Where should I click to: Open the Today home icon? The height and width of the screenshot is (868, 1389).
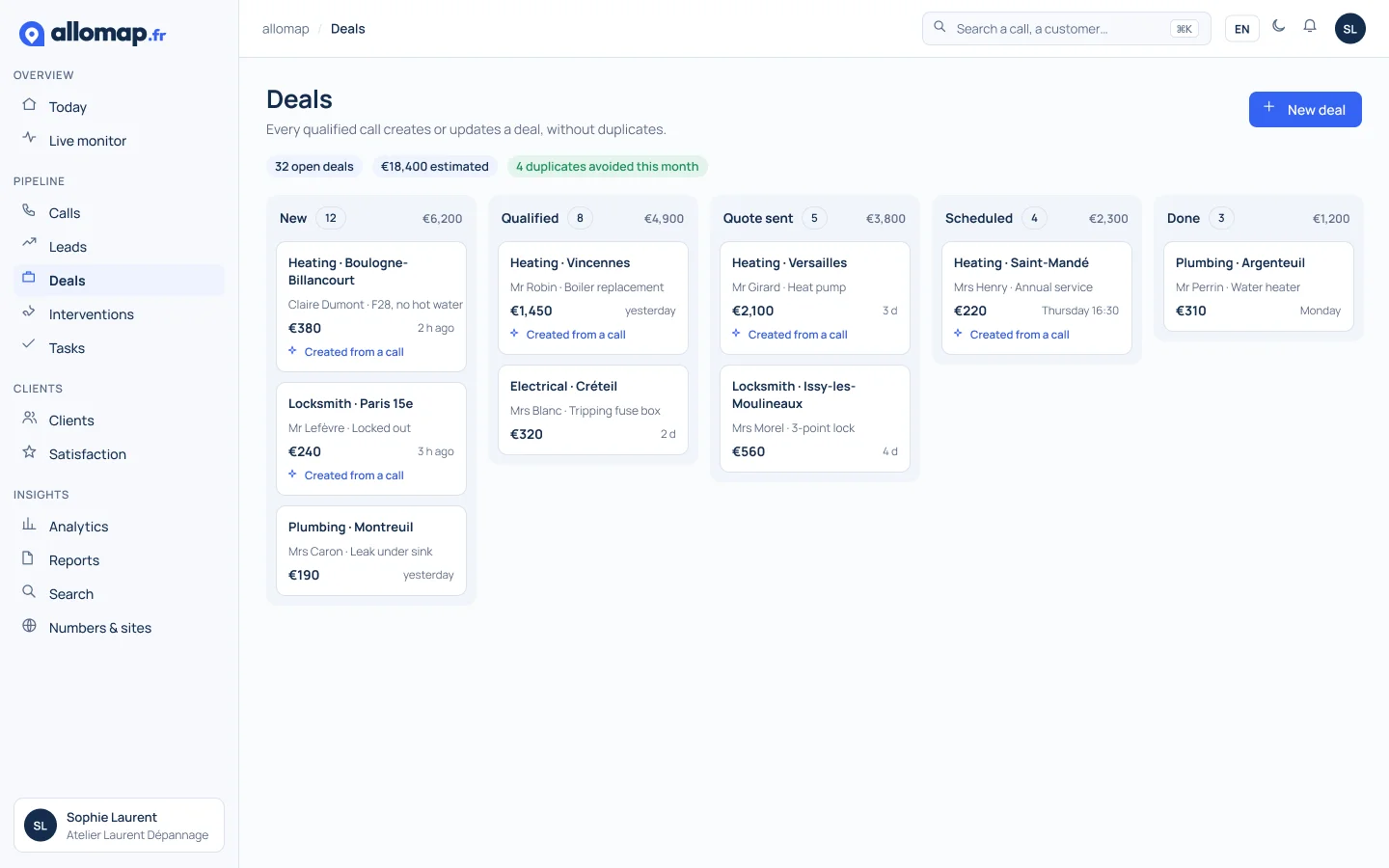(29, 105)
